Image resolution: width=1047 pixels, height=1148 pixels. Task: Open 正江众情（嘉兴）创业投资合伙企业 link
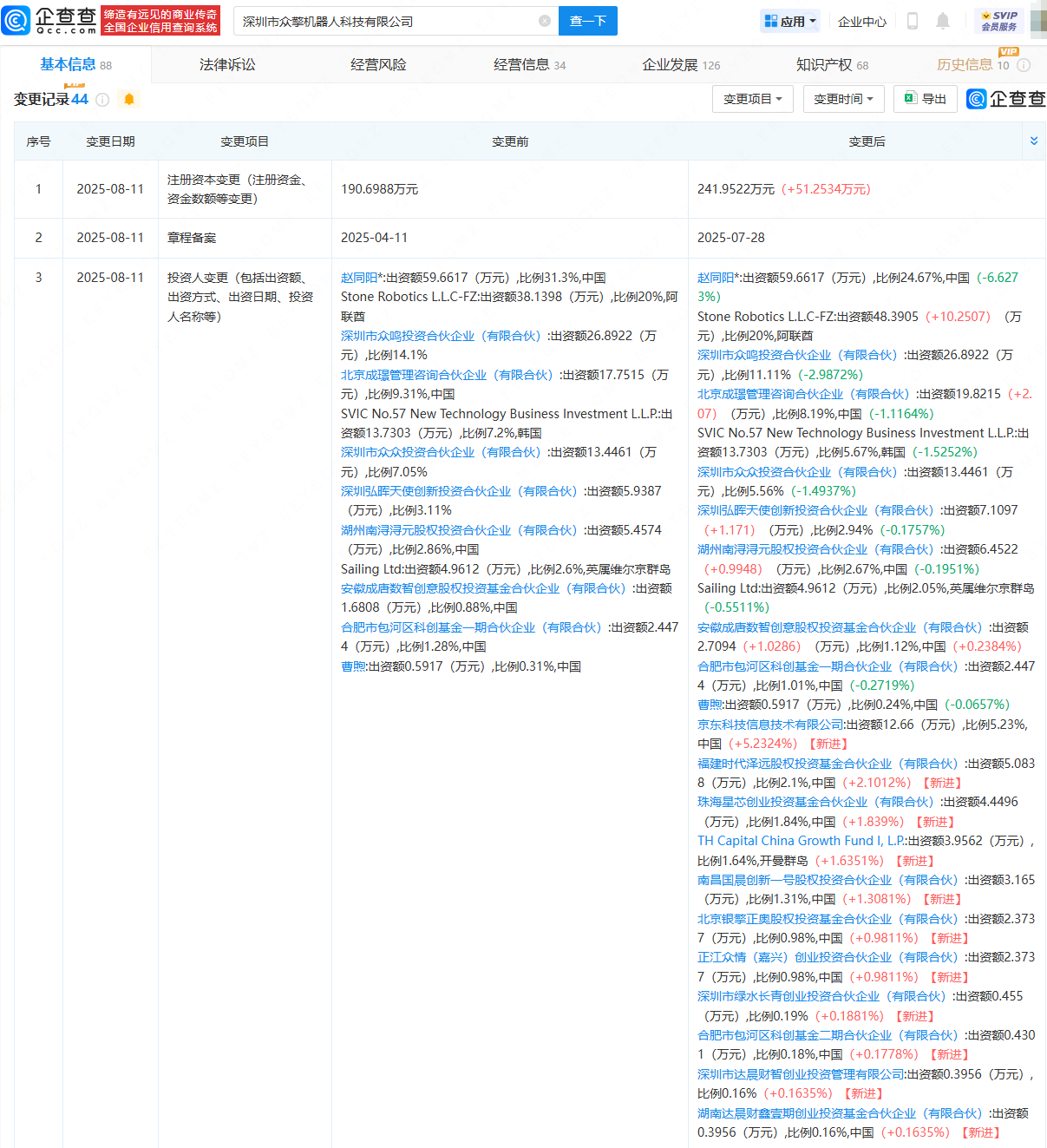(830, 957)
